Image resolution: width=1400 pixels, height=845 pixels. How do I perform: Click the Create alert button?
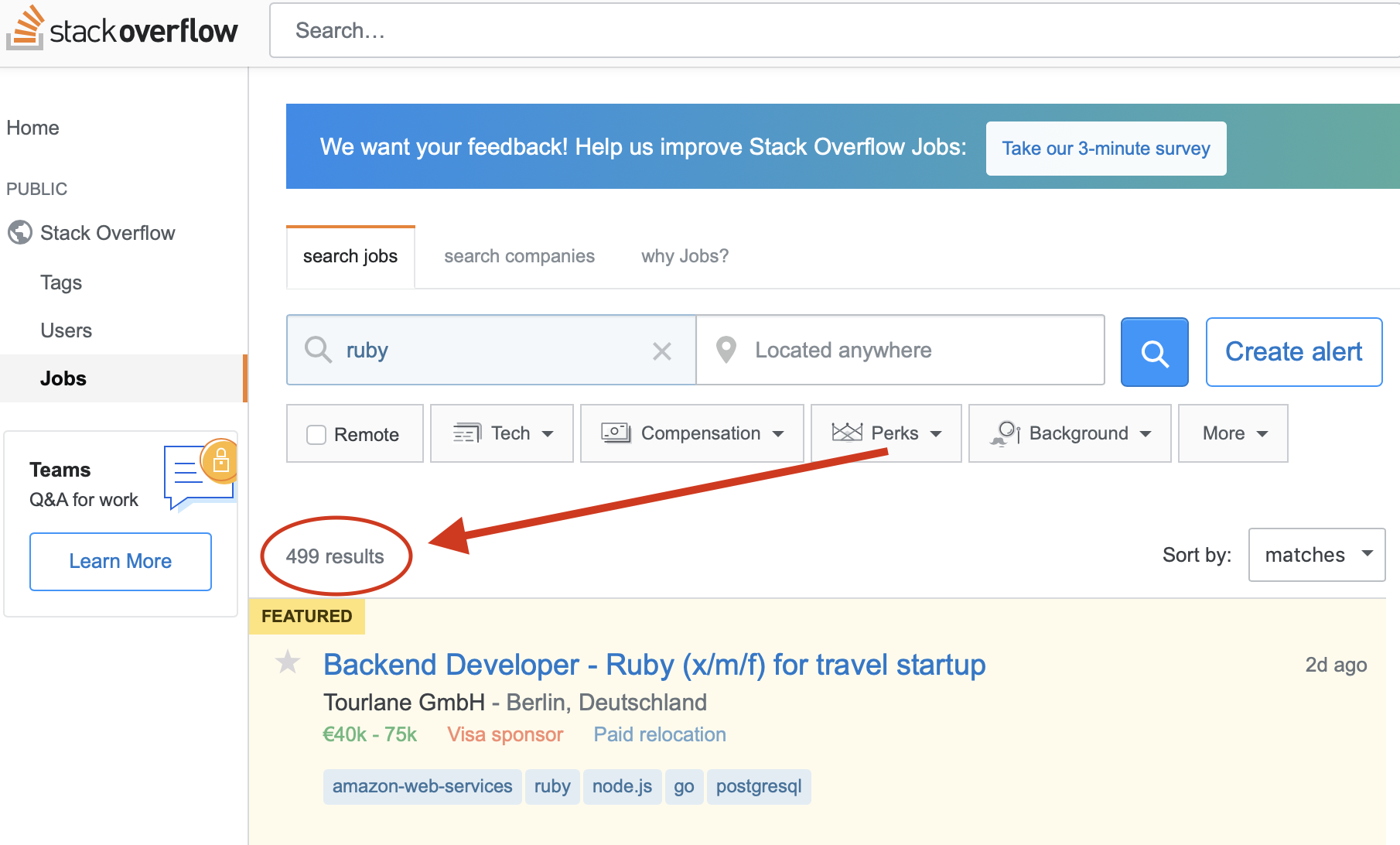[x=1293, y=351]
